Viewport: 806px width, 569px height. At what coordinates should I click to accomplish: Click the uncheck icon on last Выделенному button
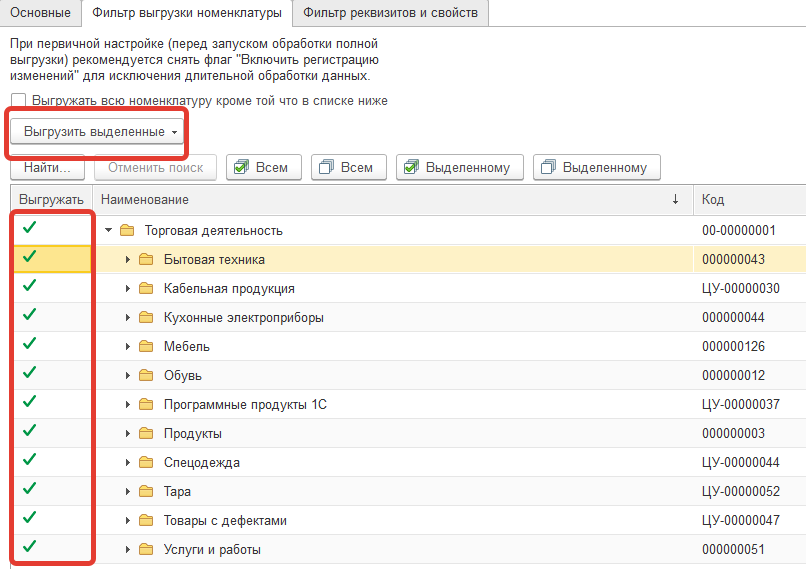point(548,167)
